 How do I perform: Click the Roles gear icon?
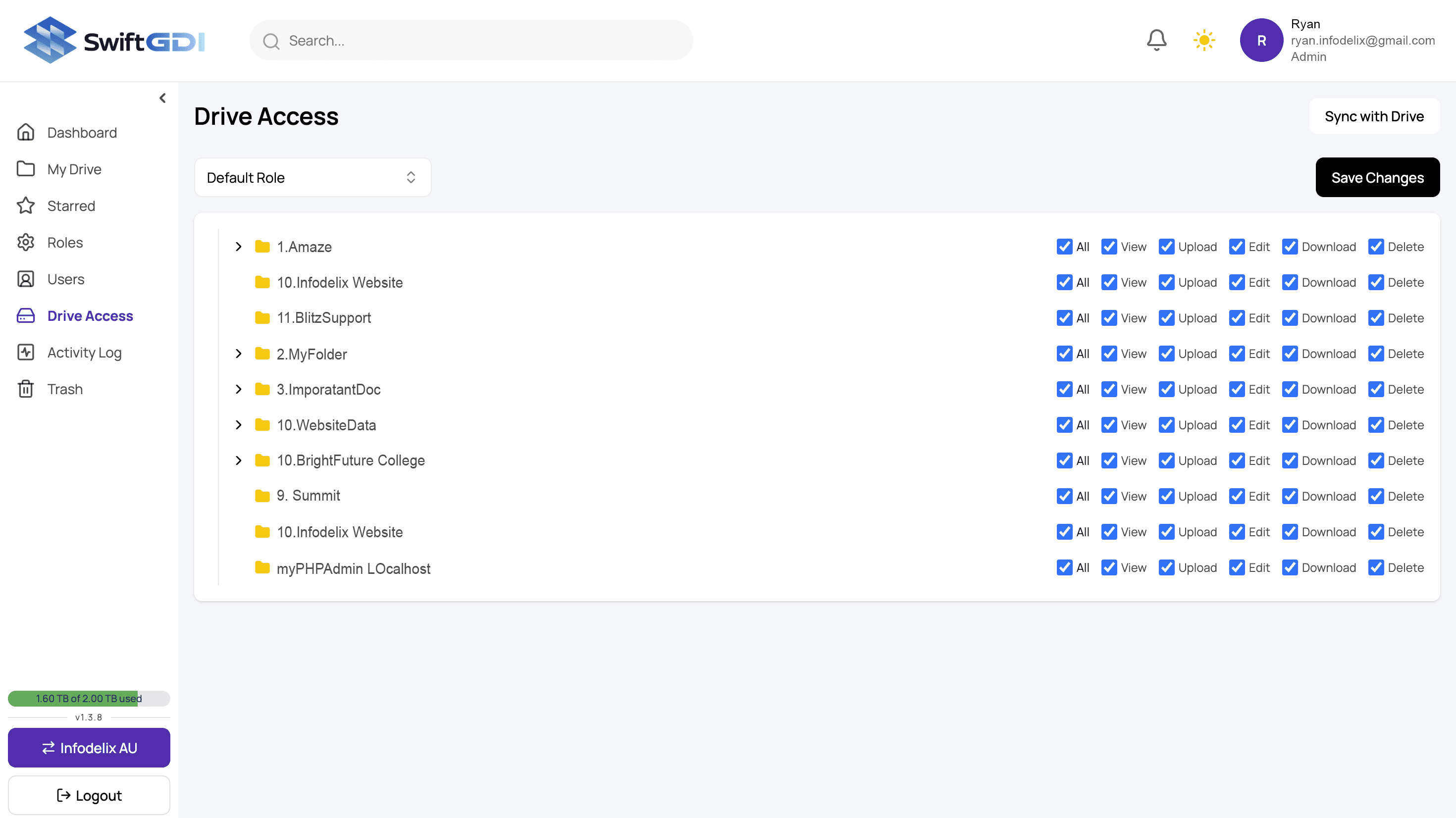tap(25, 243)
